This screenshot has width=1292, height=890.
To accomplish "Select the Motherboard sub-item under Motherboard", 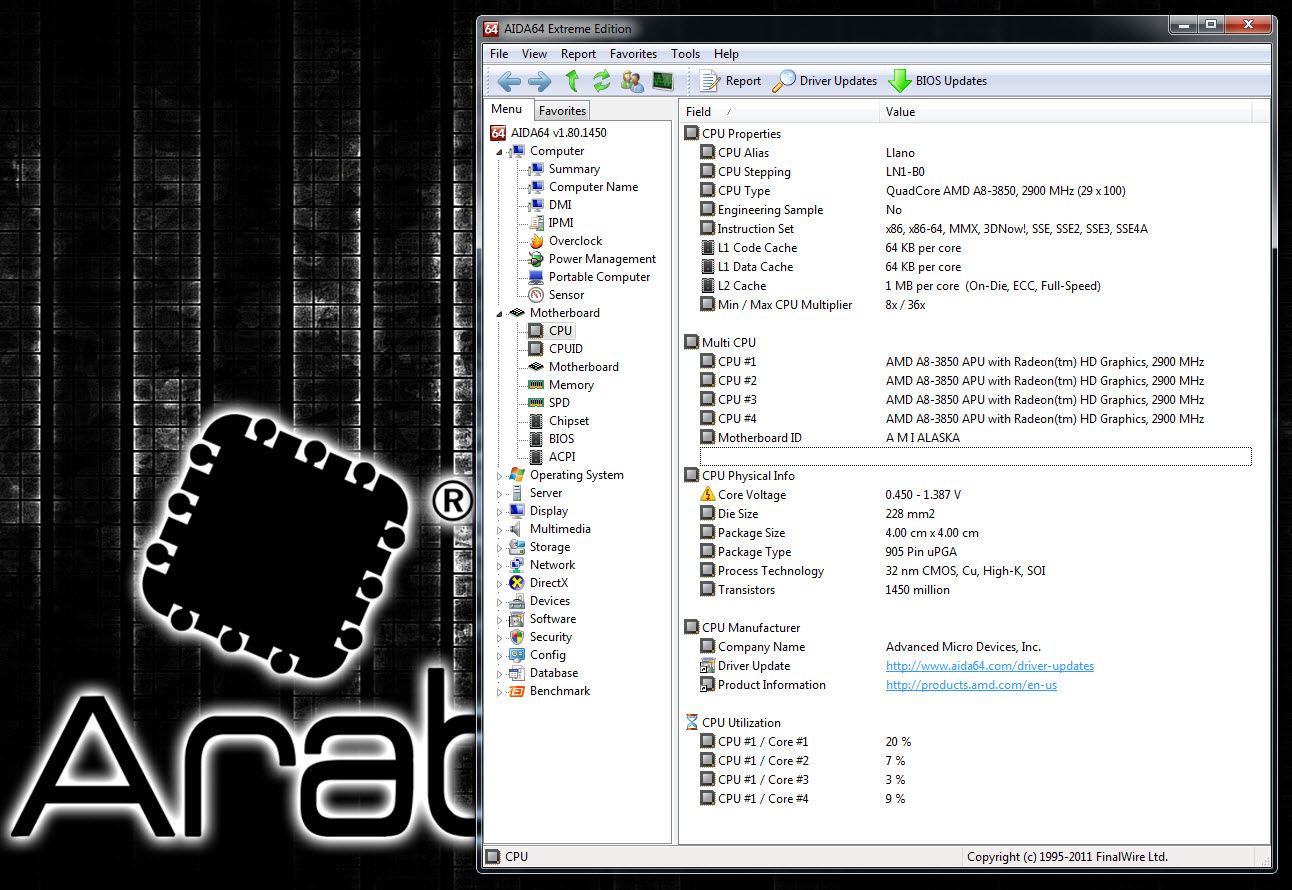I will click(x=583, y=367).
